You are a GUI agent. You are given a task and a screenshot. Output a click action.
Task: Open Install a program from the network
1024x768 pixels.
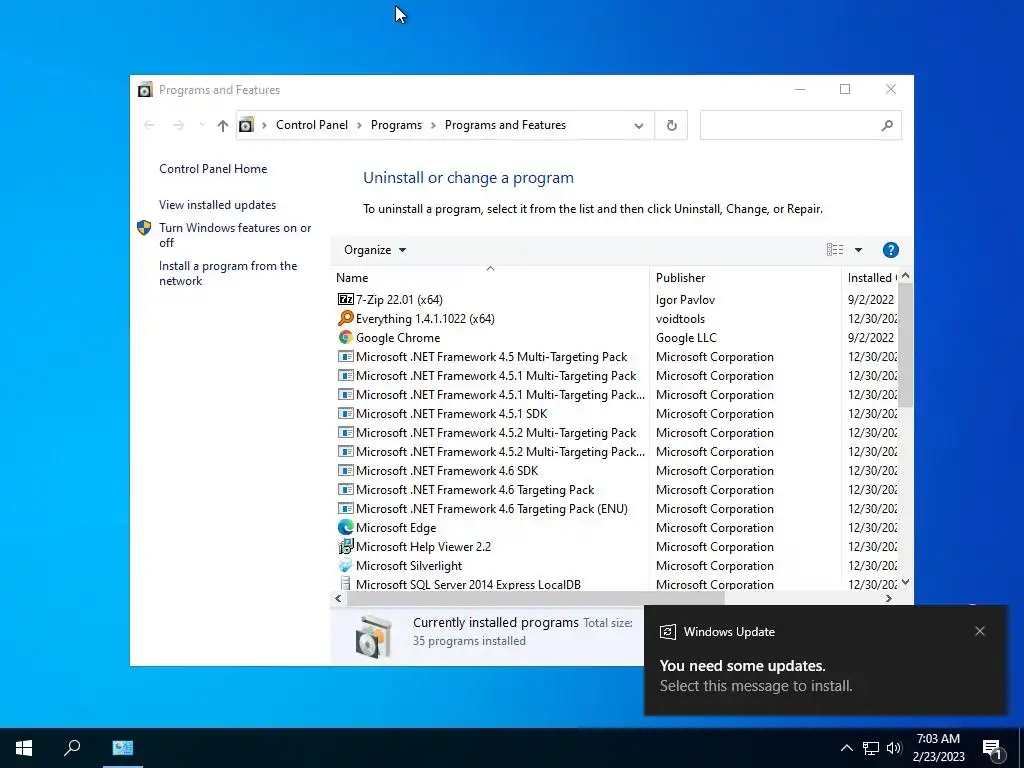(x=228, y=273)
